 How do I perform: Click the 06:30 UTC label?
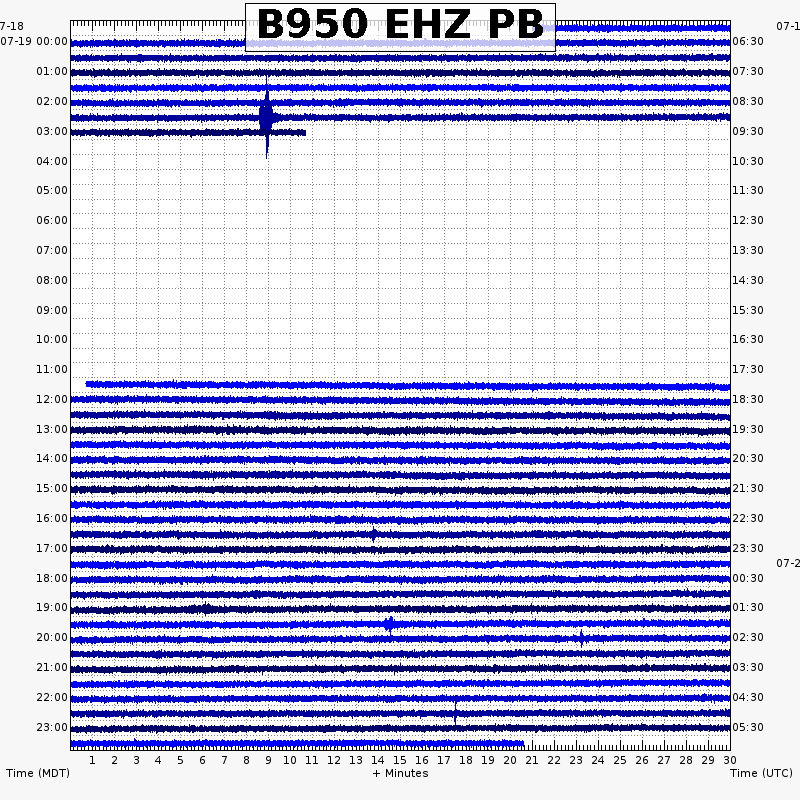748,41
